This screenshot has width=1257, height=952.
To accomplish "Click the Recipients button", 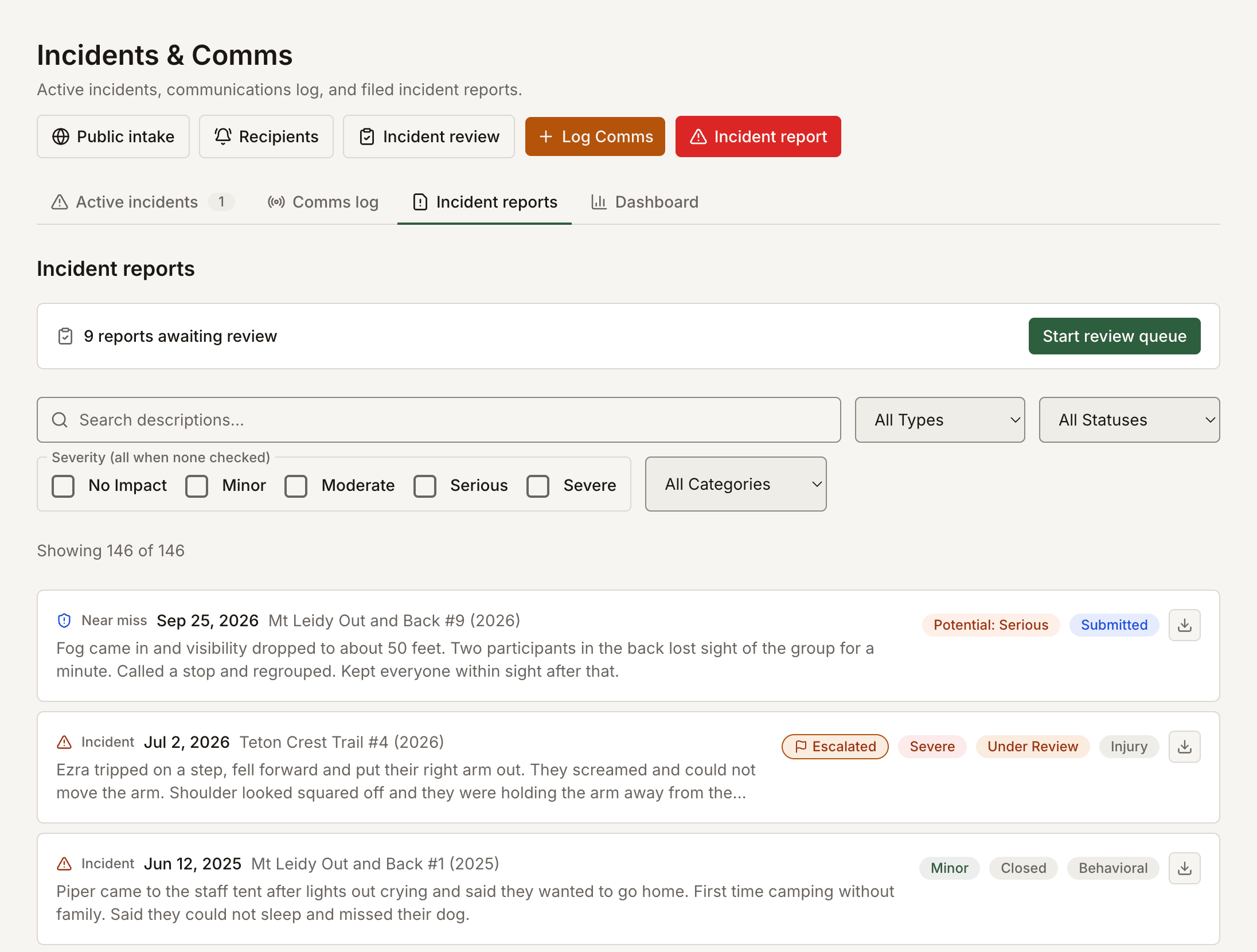I will click(266, 136).
